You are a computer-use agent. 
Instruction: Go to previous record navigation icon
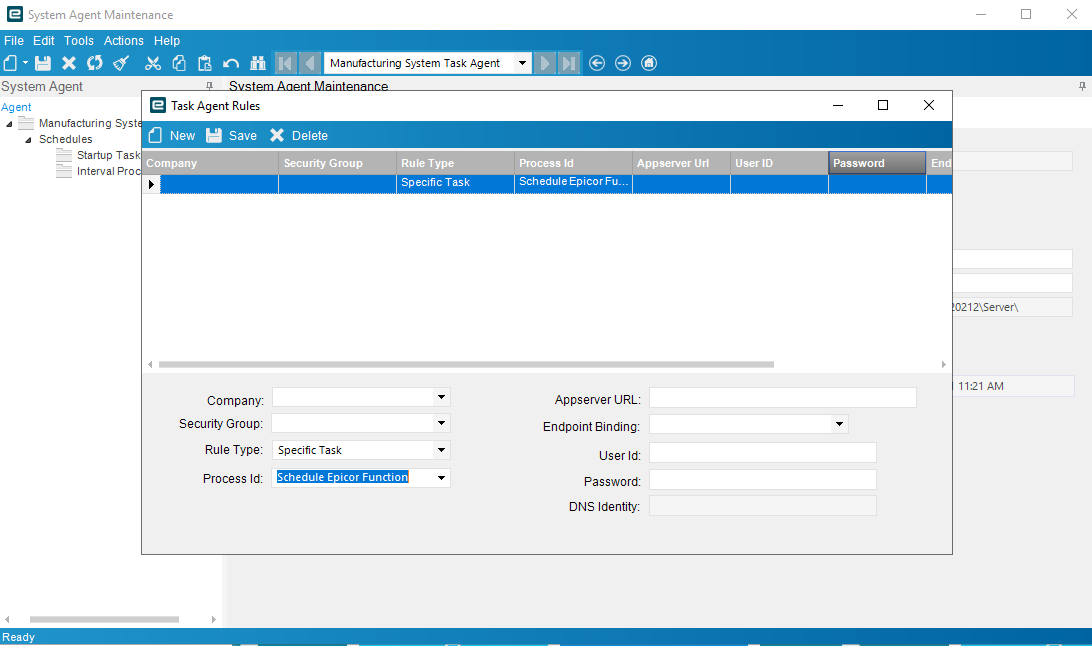(x=310, y=63)
